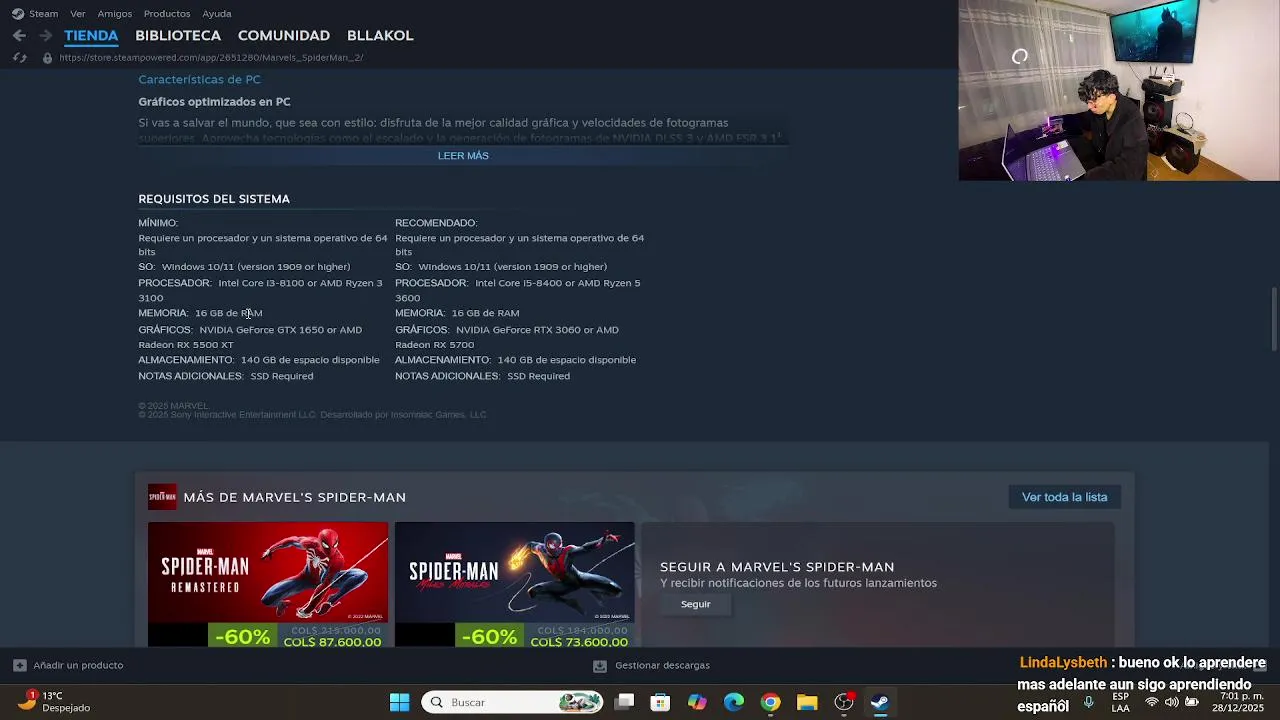Go forward with the right arrow
Screen dimensions: 1280x720
tap(45, 35)
